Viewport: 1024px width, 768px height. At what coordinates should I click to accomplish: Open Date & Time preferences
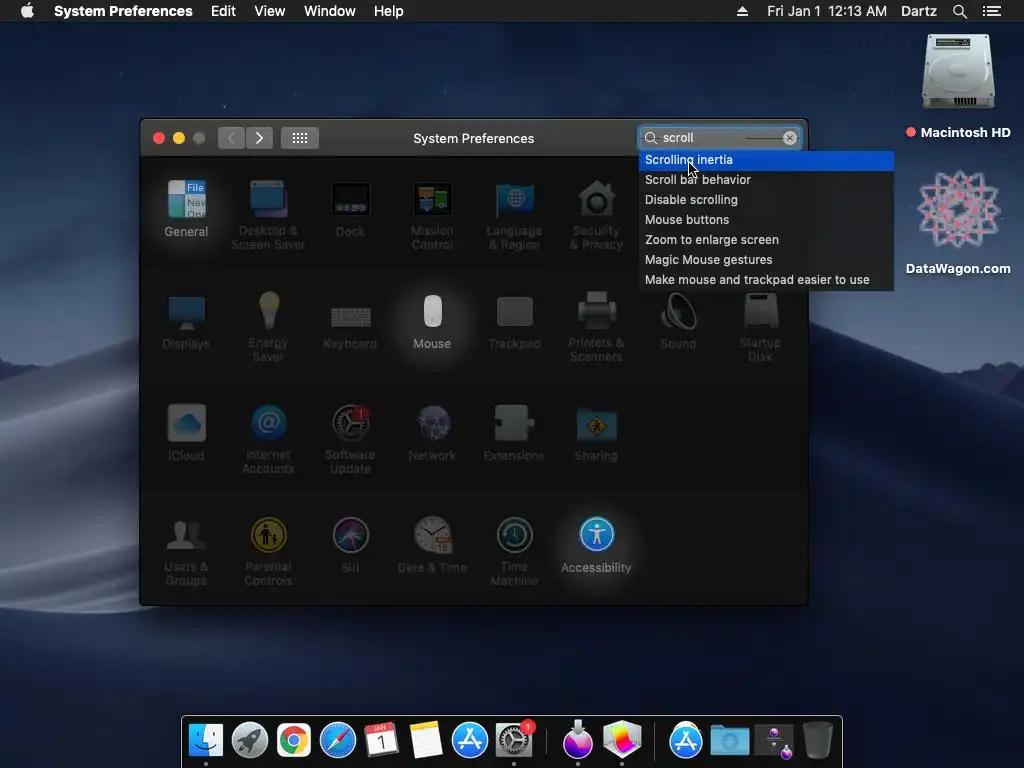(432, 545)
